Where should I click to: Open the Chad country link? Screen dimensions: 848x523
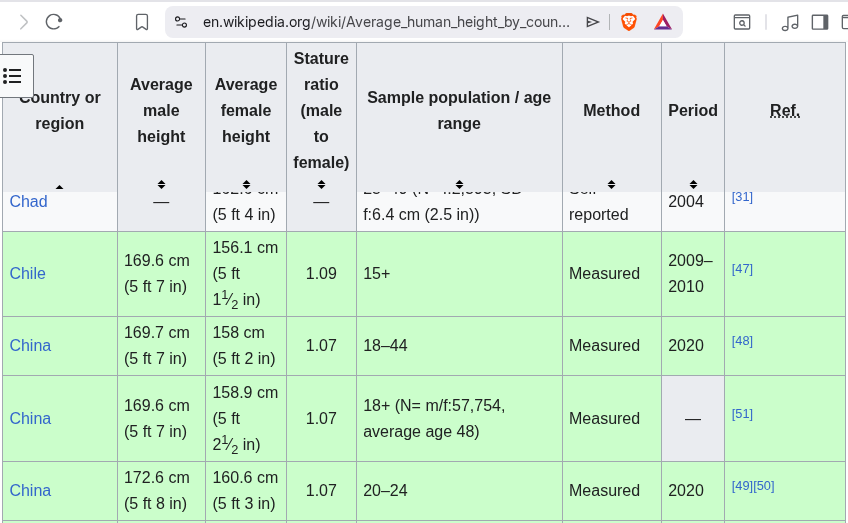[x=29, y=201]
